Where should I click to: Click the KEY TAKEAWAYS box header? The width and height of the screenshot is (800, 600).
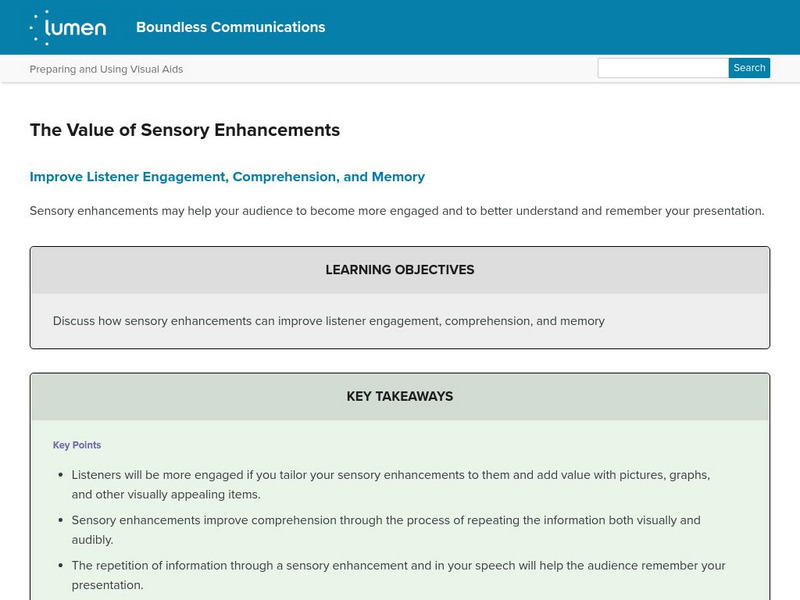(x=400, y=396)
